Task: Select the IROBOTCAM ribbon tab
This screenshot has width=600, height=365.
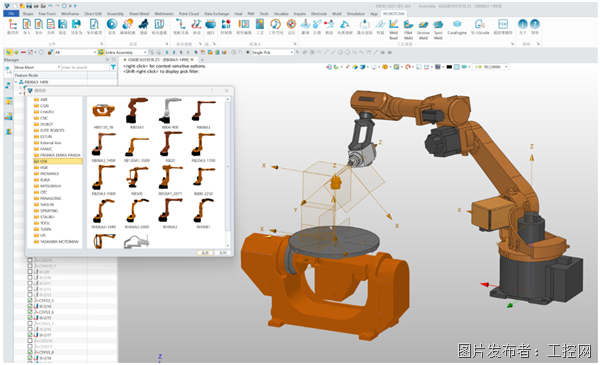Action: (393, 13)
